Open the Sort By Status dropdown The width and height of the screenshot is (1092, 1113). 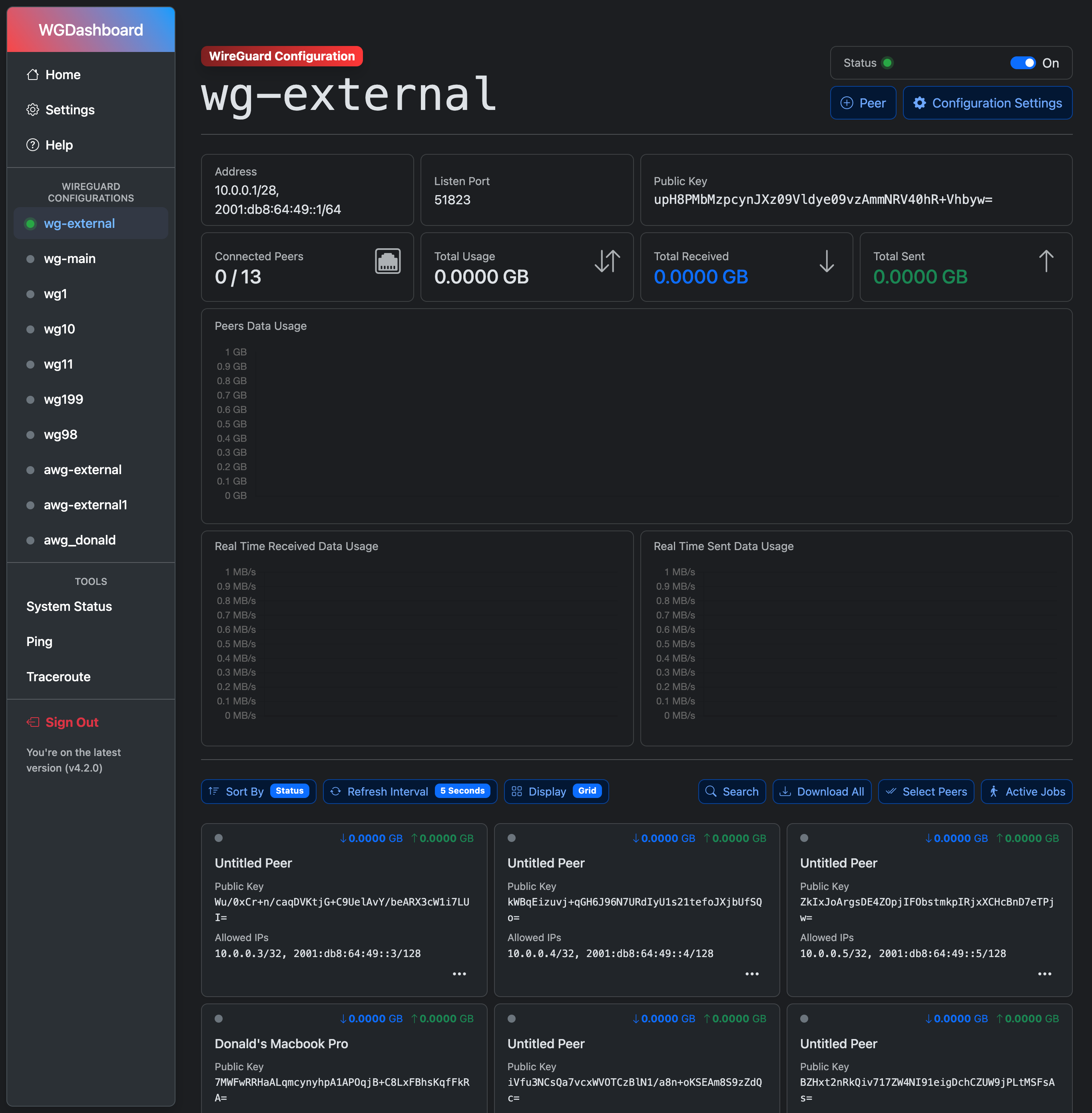(x=259, y=792)
